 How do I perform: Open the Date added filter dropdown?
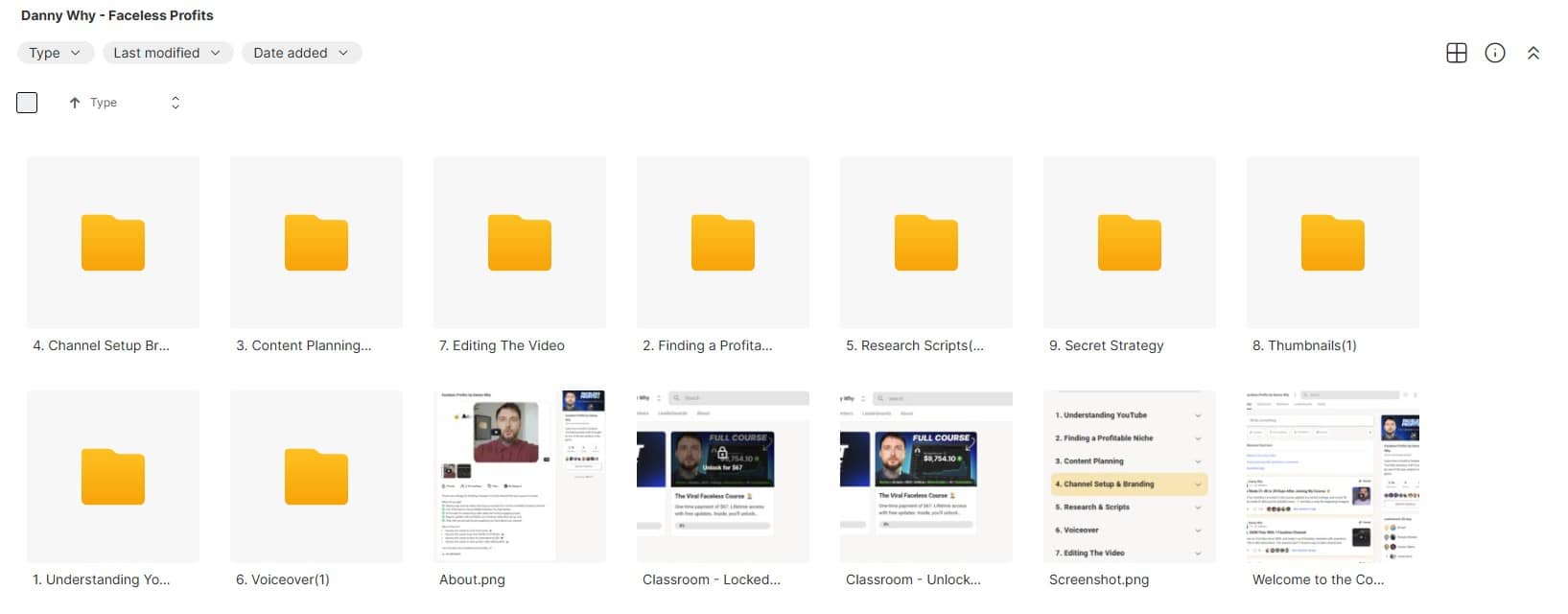(300, 53)
